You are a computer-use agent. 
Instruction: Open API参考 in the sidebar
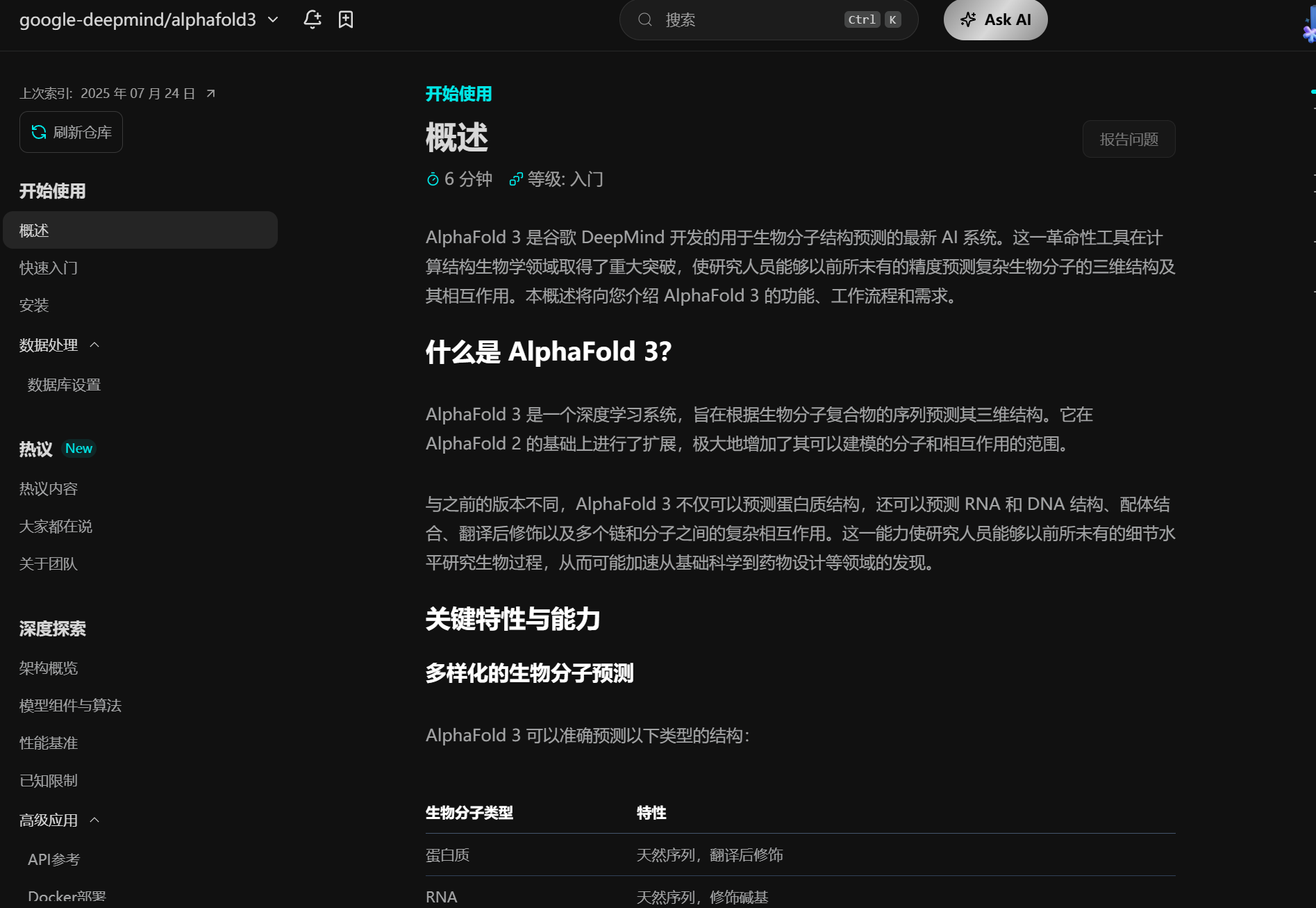(54, 859)
